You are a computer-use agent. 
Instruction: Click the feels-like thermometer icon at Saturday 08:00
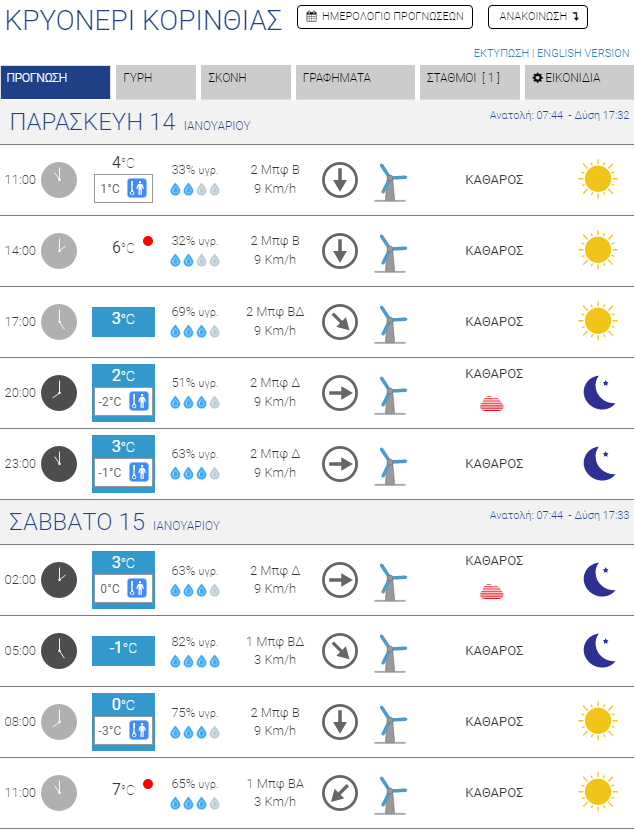click(139, 730)
